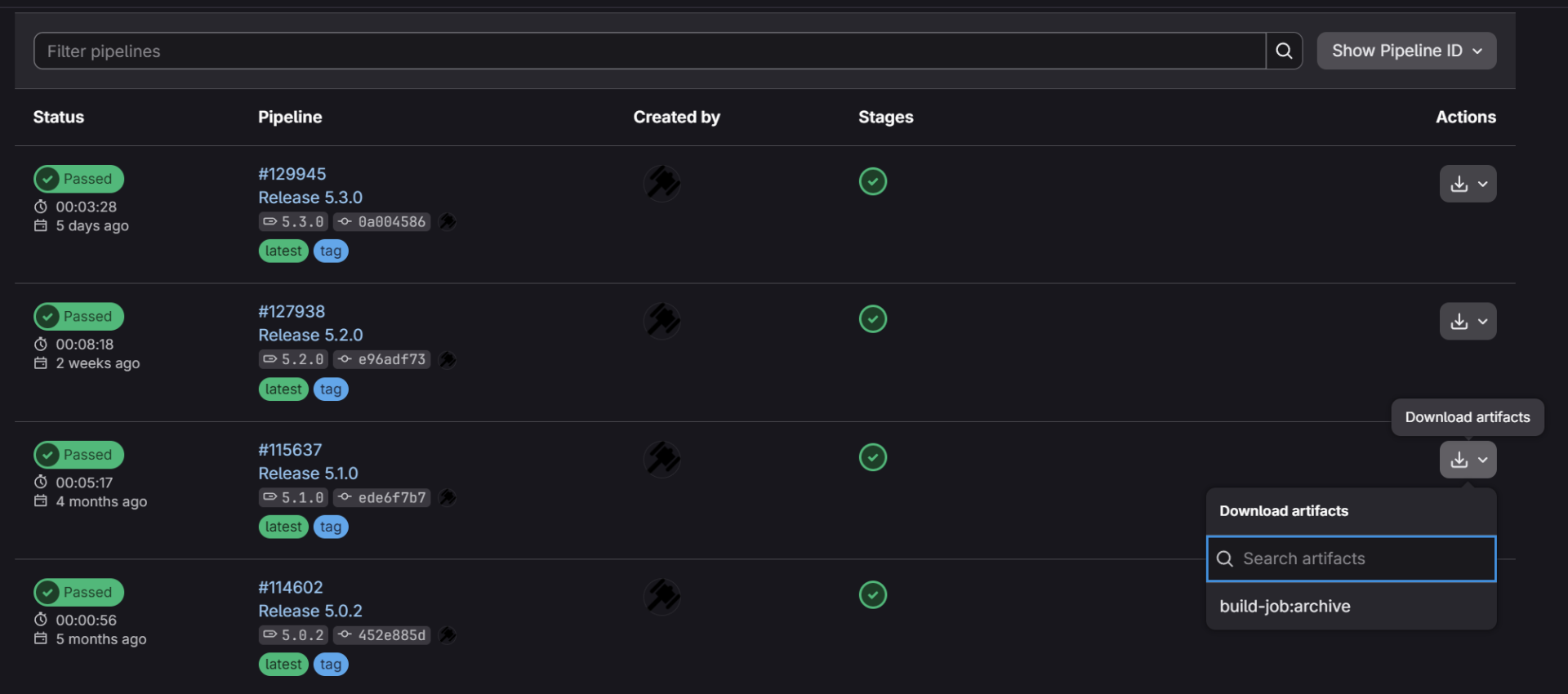Open download artifacts dropdown for pipeline #129945
The height and width of the screenshot is (694, 1568).
coord(1468,184)
